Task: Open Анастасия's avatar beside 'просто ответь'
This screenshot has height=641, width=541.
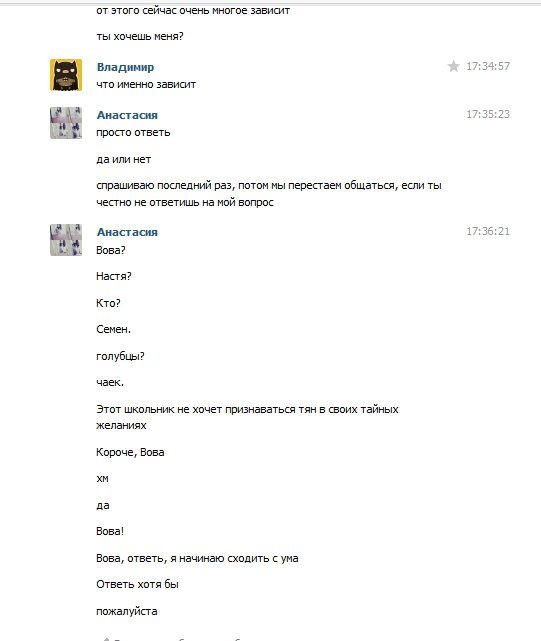Action: pos(66,123)
